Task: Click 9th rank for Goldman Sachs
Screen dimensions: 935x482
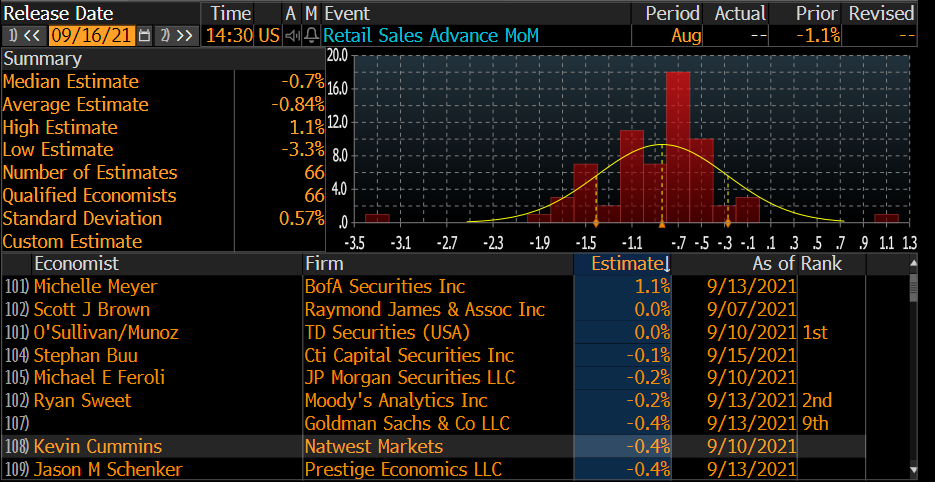Action: tap(815, 424)
